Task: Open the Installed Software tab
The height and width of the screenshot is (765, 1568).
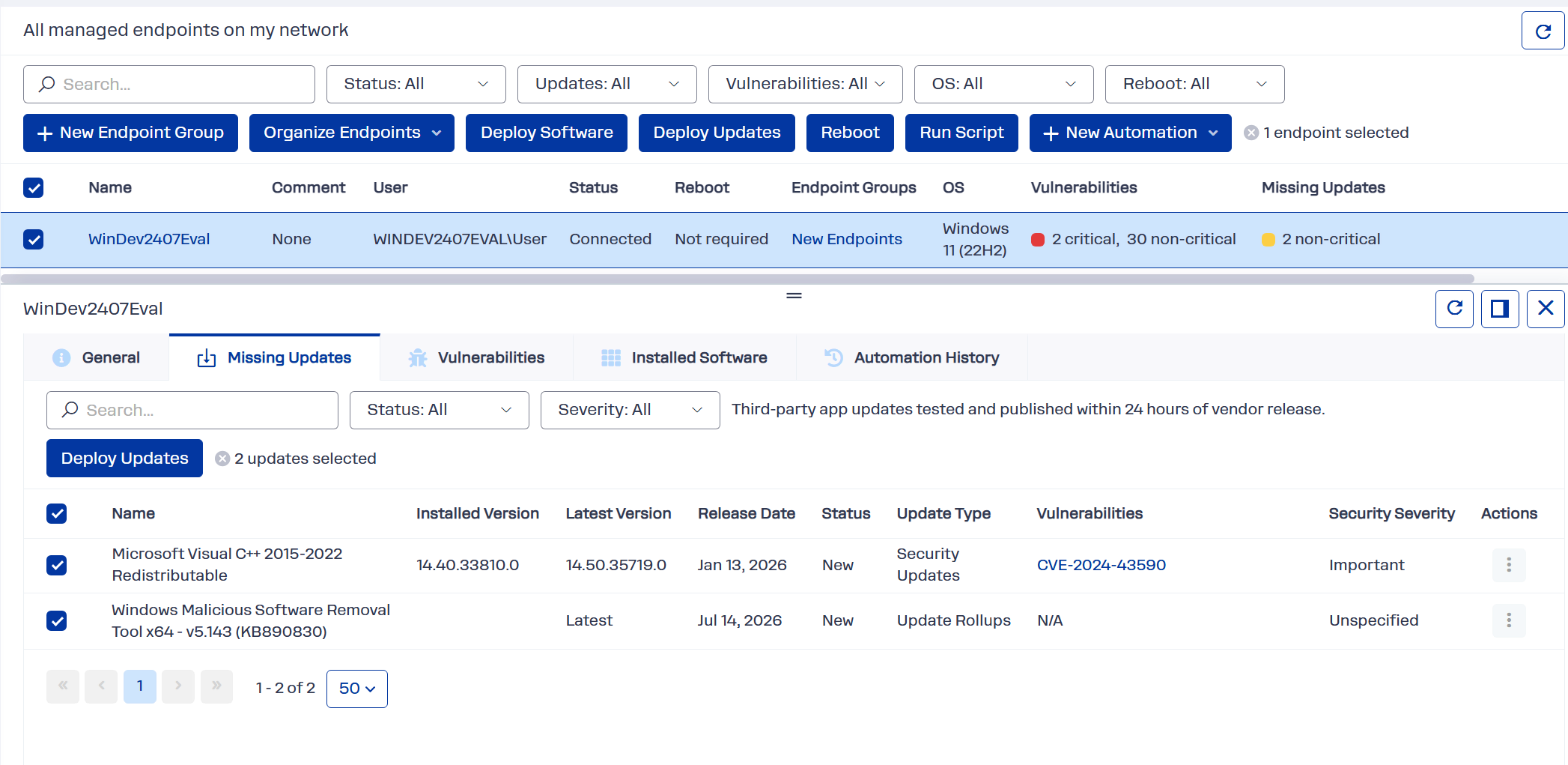Action: click(x=685, y=358)
